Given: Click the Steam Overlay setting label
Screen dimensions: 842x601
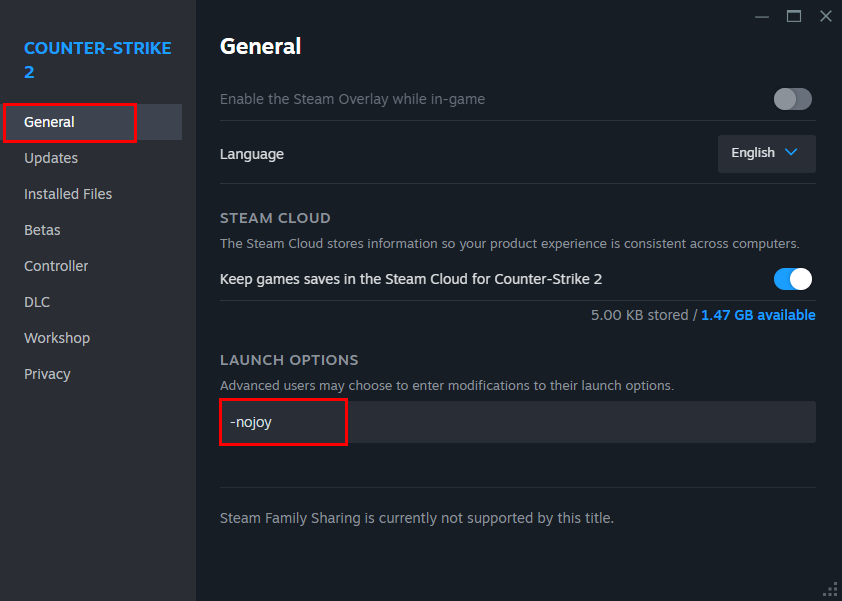Looking at the screenshot, I should 352,99.
